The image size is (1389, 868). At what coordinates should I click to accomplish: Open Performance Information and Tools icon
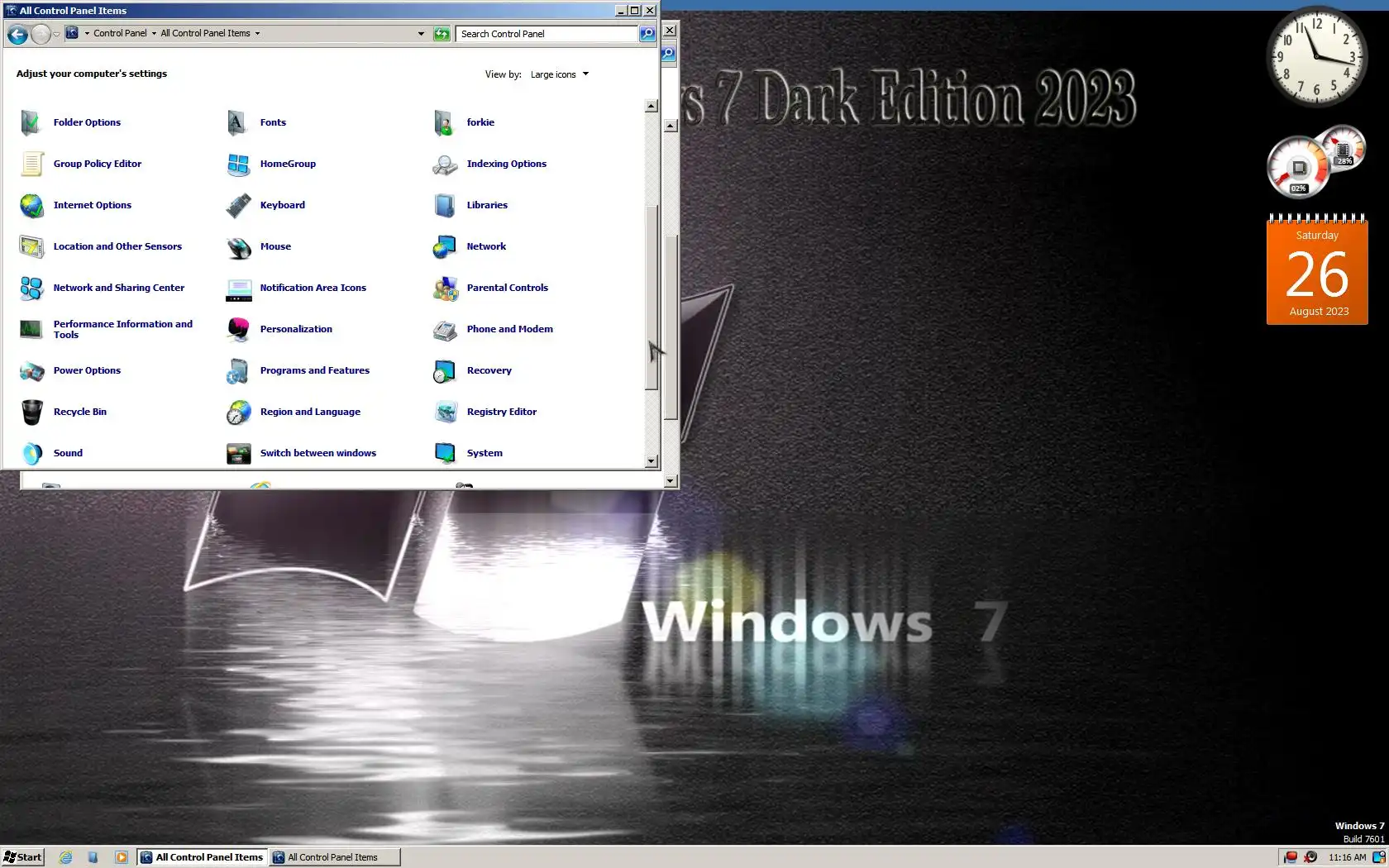(31, 329)
